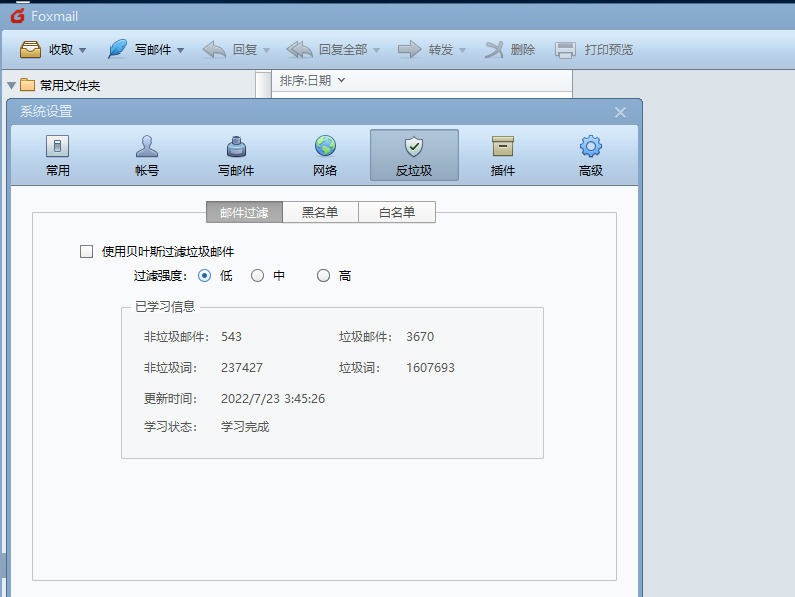Click the 收取 toolbar label
795x597 pixels.
[61, 50]
